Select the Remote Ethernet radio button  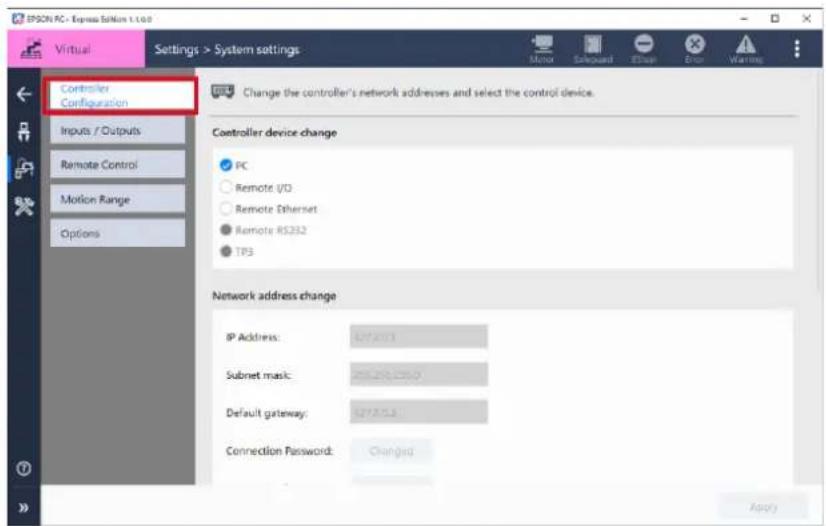tap(226, 209)
